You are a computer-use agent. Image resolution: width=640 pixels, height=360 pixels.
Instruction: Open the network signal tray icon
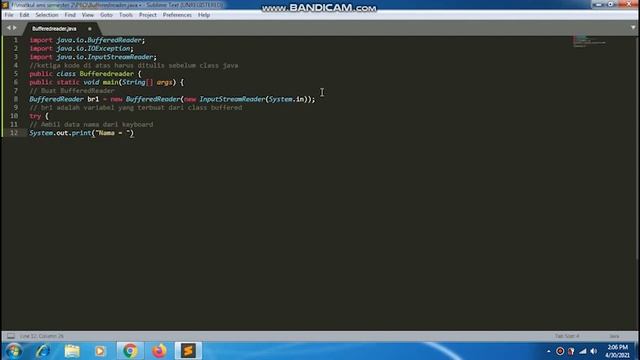pyautogui.click(x=583, y=351)
